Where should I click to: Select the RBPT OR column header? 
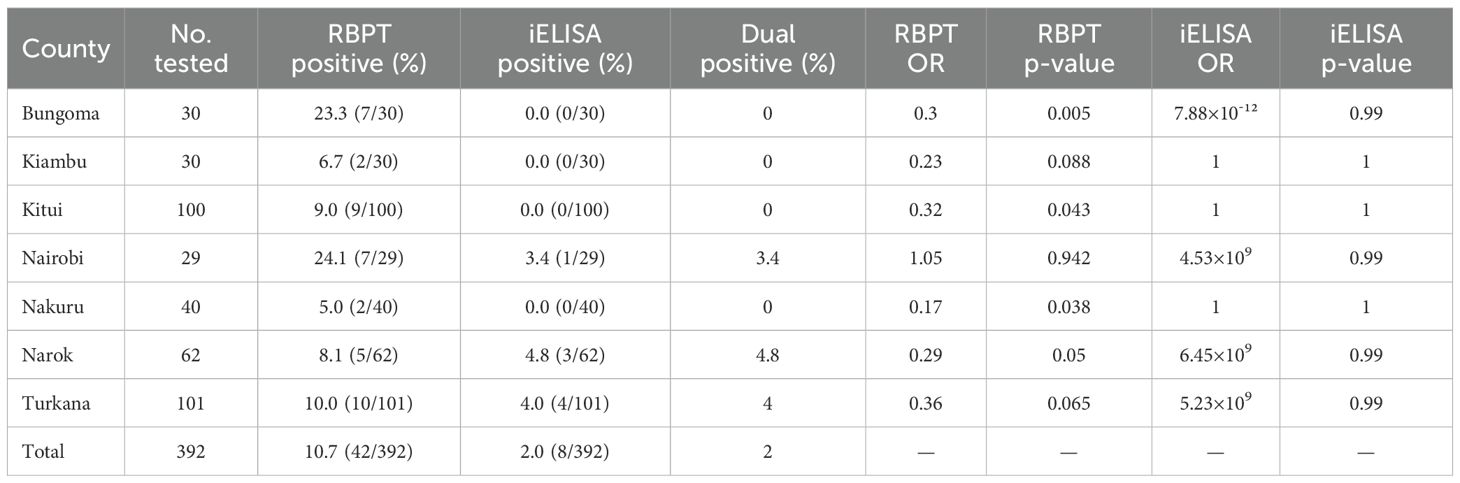pyautogui.click(x=925, y=48)
